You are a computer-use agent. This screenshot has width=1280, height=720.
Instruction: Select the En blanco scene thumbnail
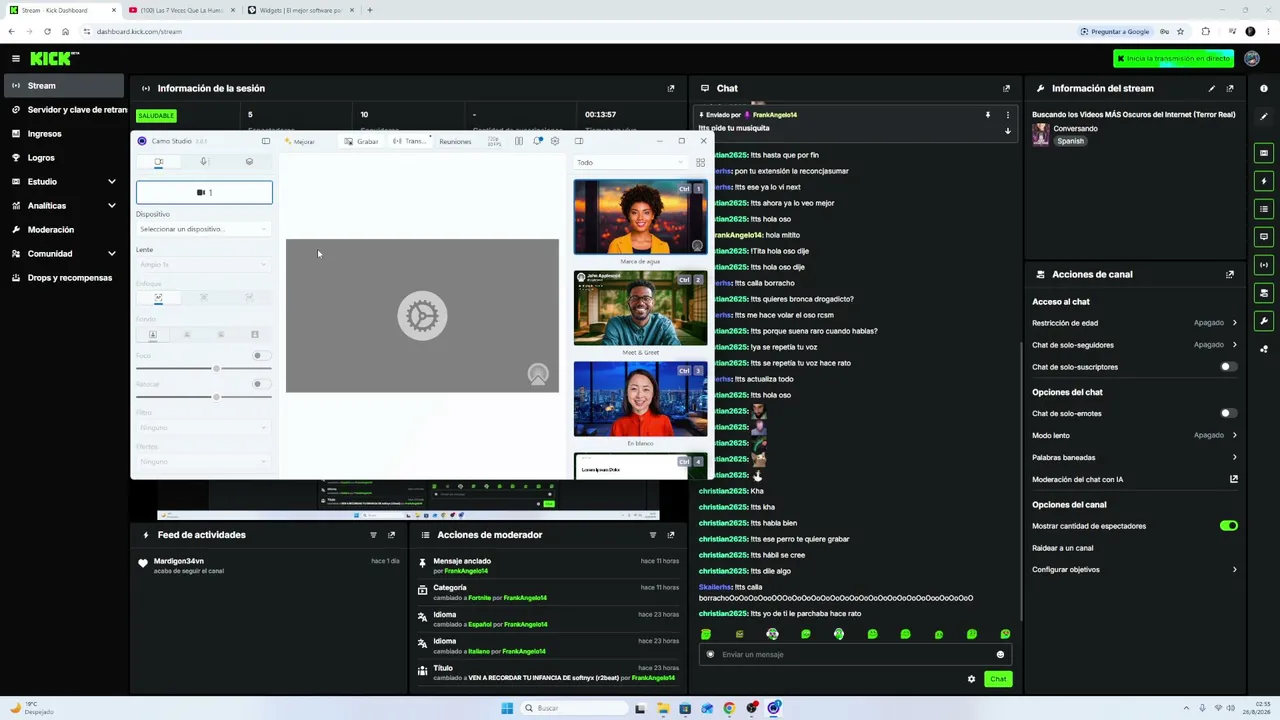point(640,399)
